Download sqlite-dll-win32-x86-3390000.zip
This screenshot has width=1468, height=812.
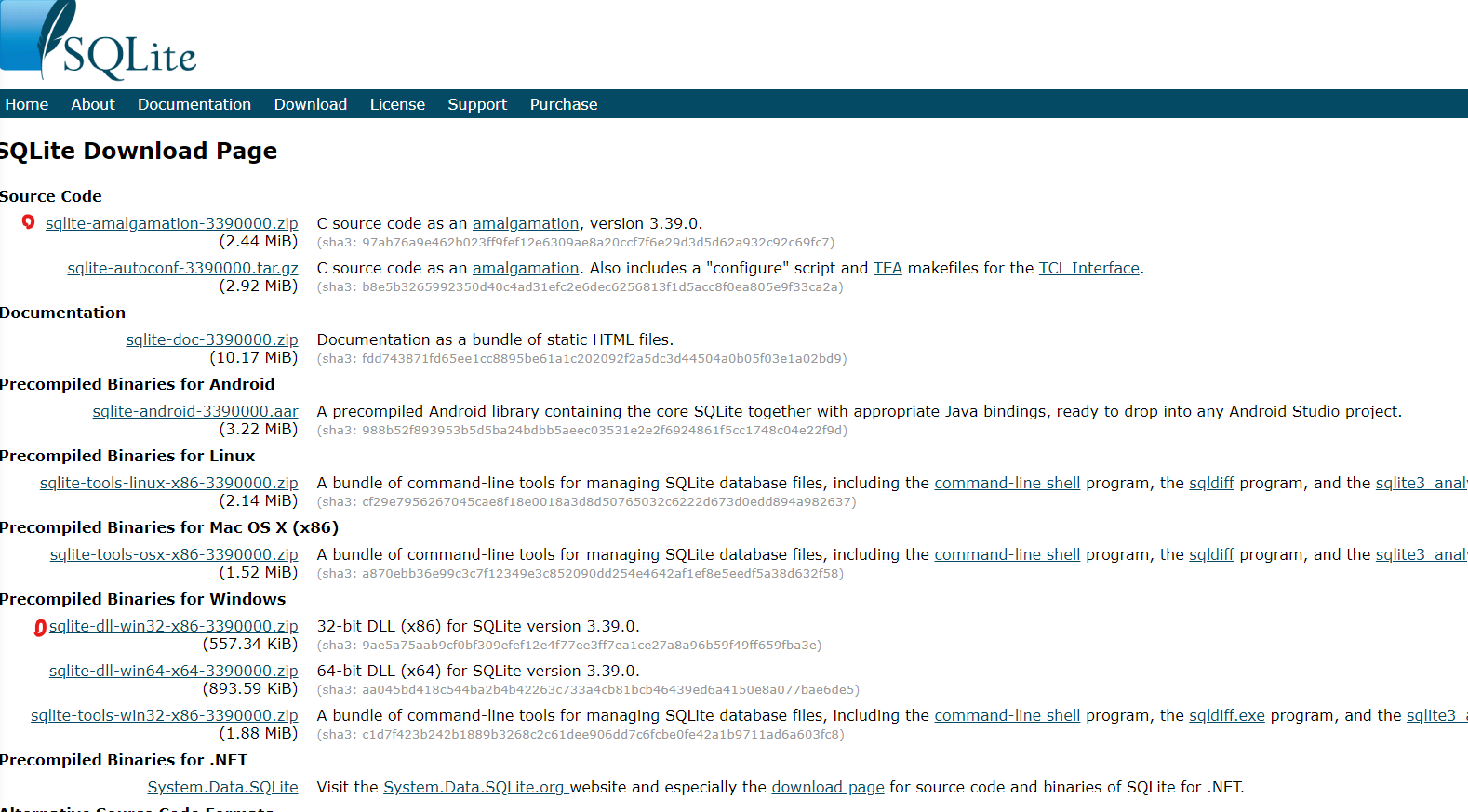(174, 626)
